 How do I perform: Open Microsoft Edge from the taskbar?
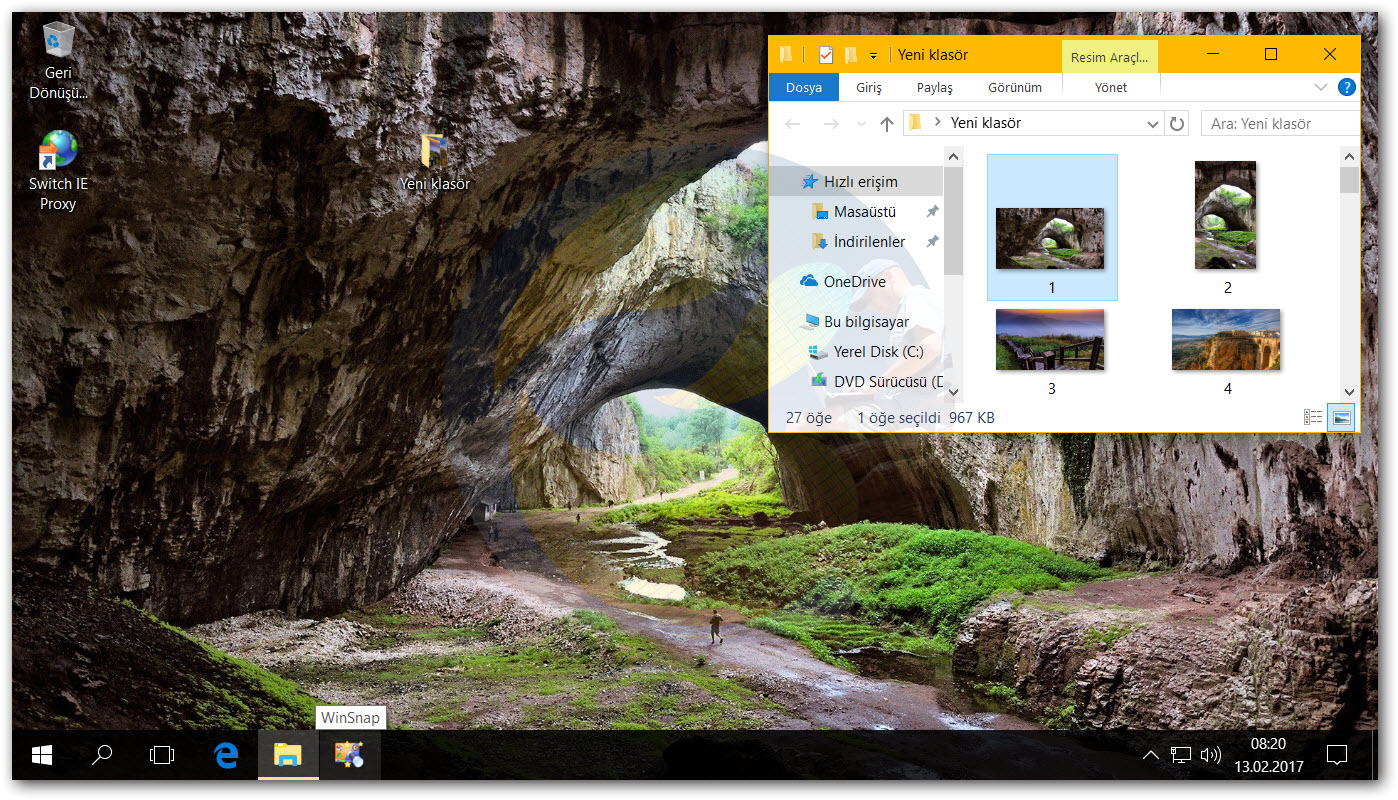[225, 755]
